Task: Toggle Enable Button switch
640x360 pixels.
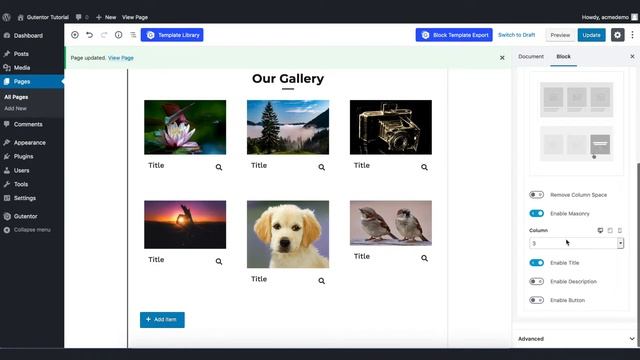Action: 536,300
